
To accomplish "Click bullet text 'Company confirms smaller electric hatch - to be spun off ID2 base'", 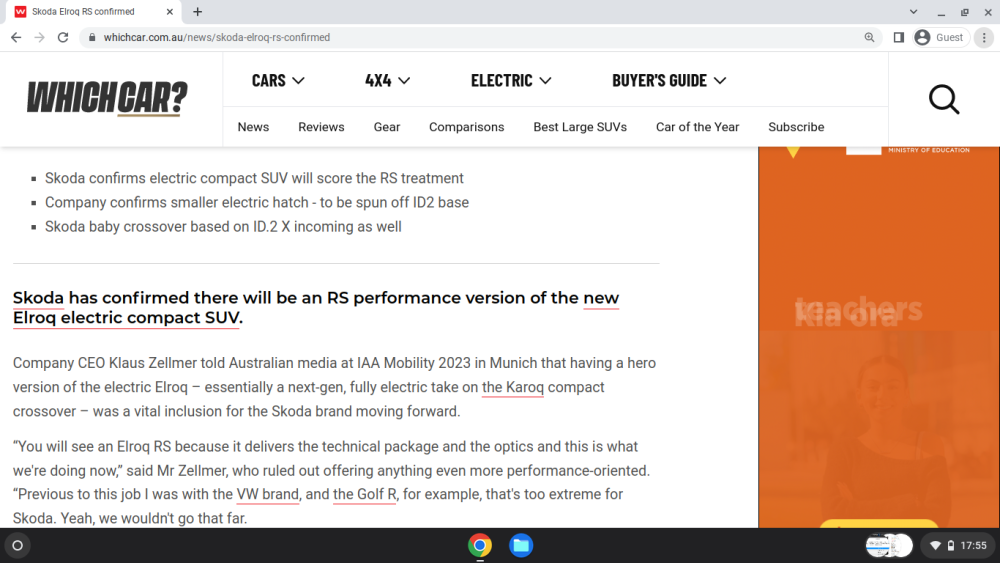I will [x=256, y=202].
